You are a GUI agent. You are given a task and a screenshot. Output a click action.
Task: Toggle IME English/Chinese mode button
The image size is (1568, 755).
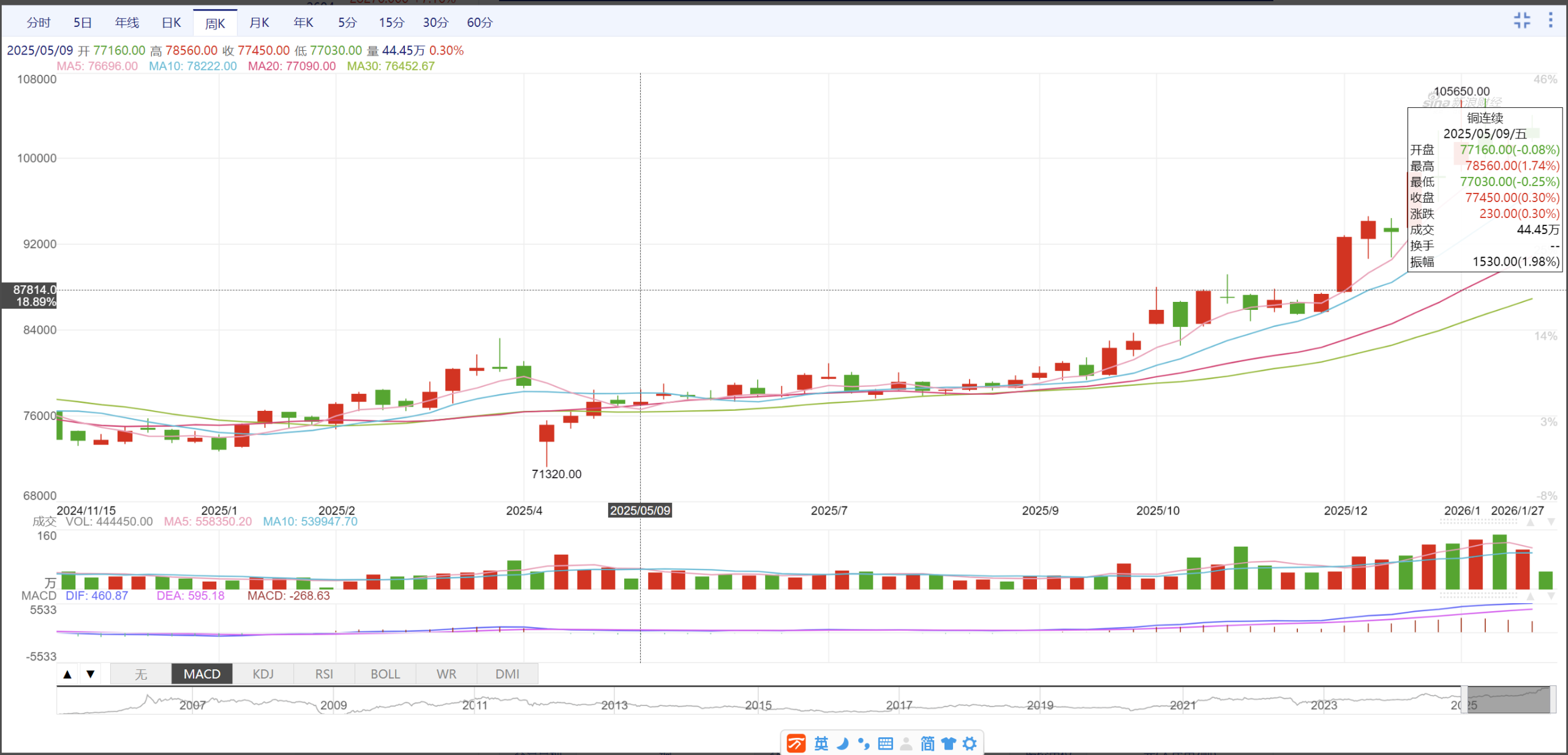(x=821, y=743)
